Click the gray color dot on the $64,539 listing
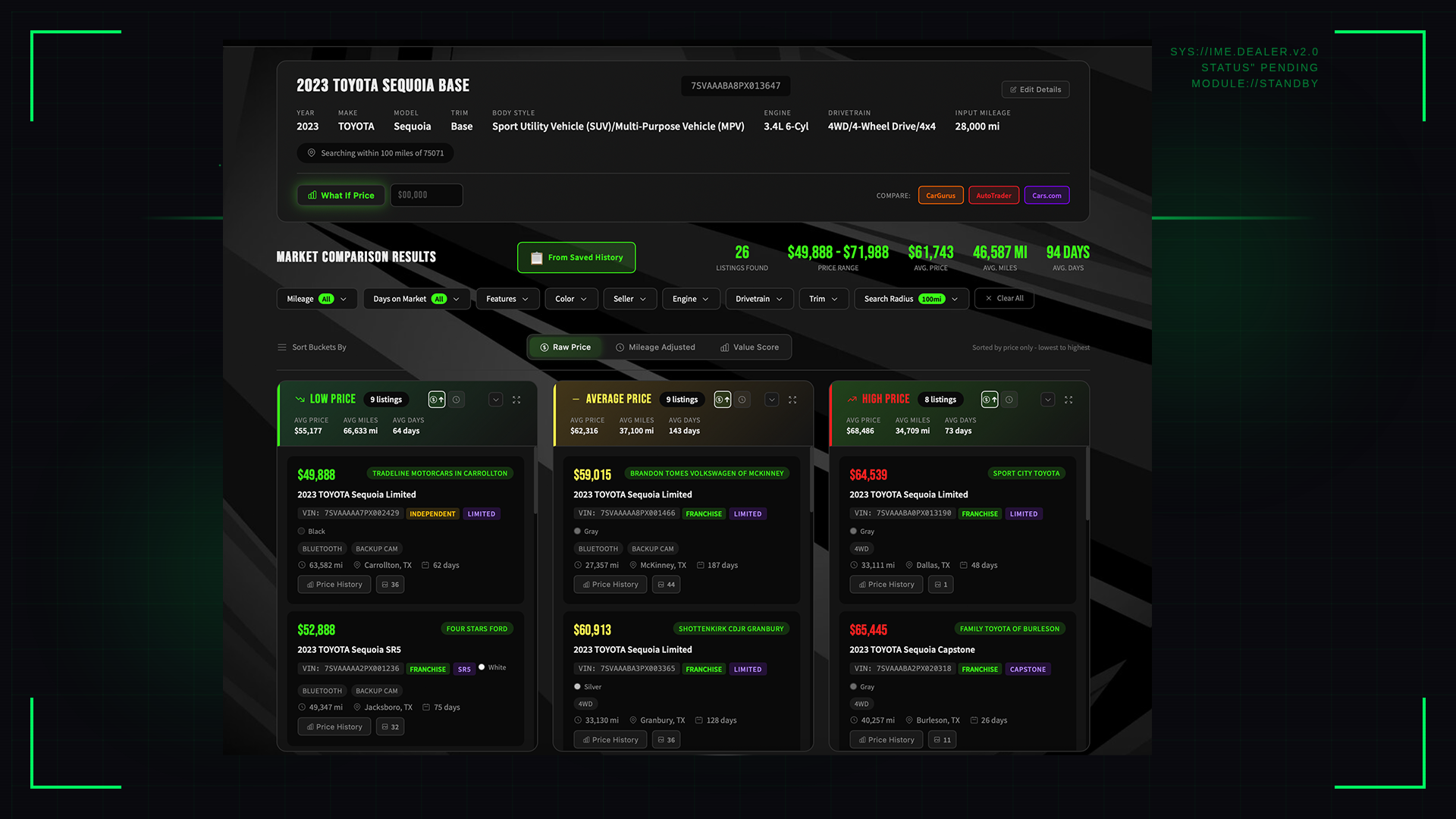1456x819 pixels. click(x=852, y=531)
